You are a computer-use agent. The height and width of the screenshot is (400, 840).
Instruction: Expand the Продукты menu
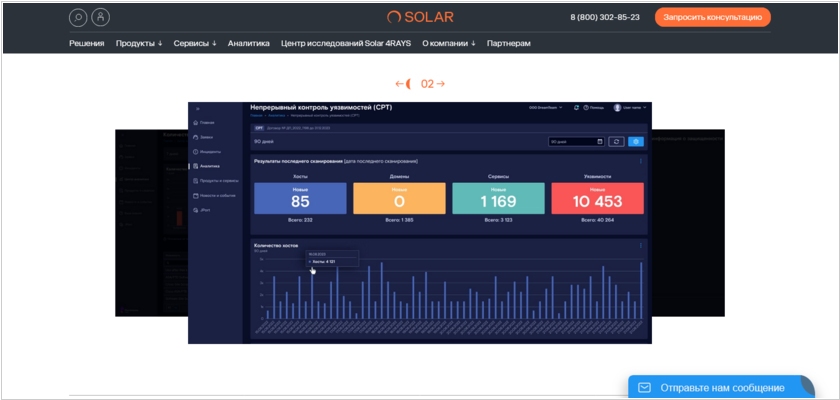pos(139,43)
